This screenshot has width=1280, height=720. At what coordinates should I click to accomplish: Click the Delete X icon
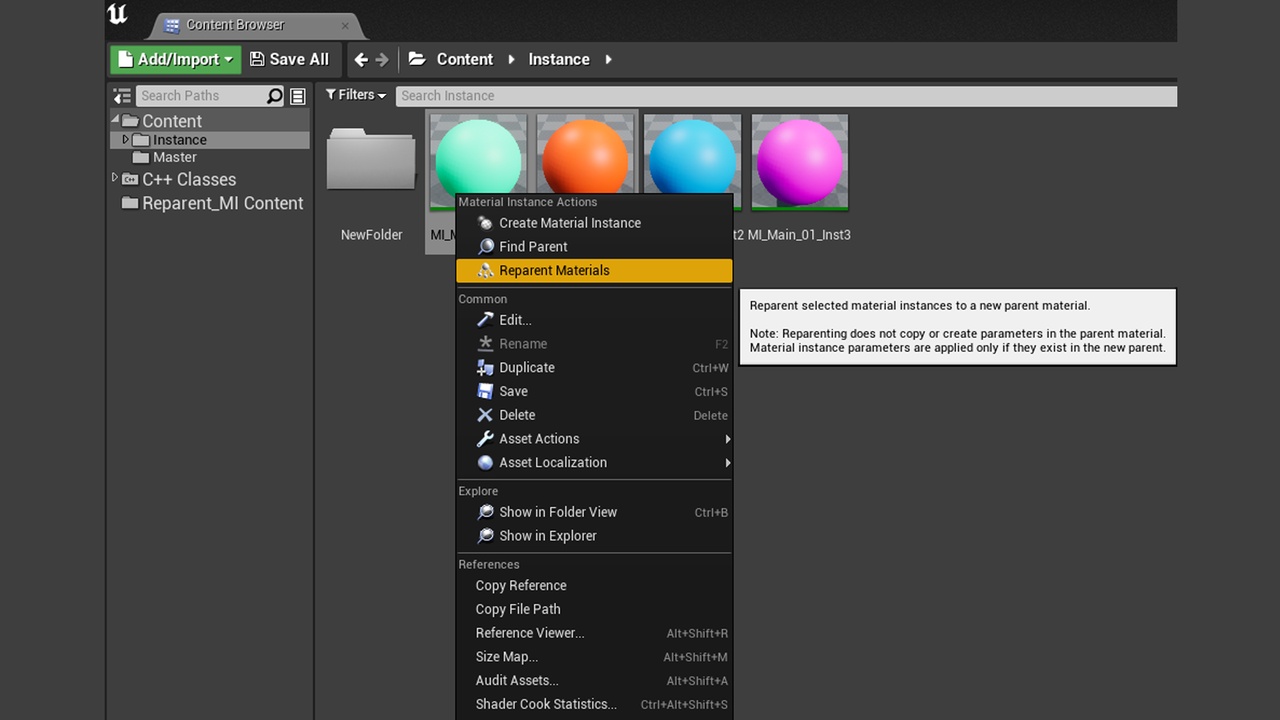[x=485, y=415]
